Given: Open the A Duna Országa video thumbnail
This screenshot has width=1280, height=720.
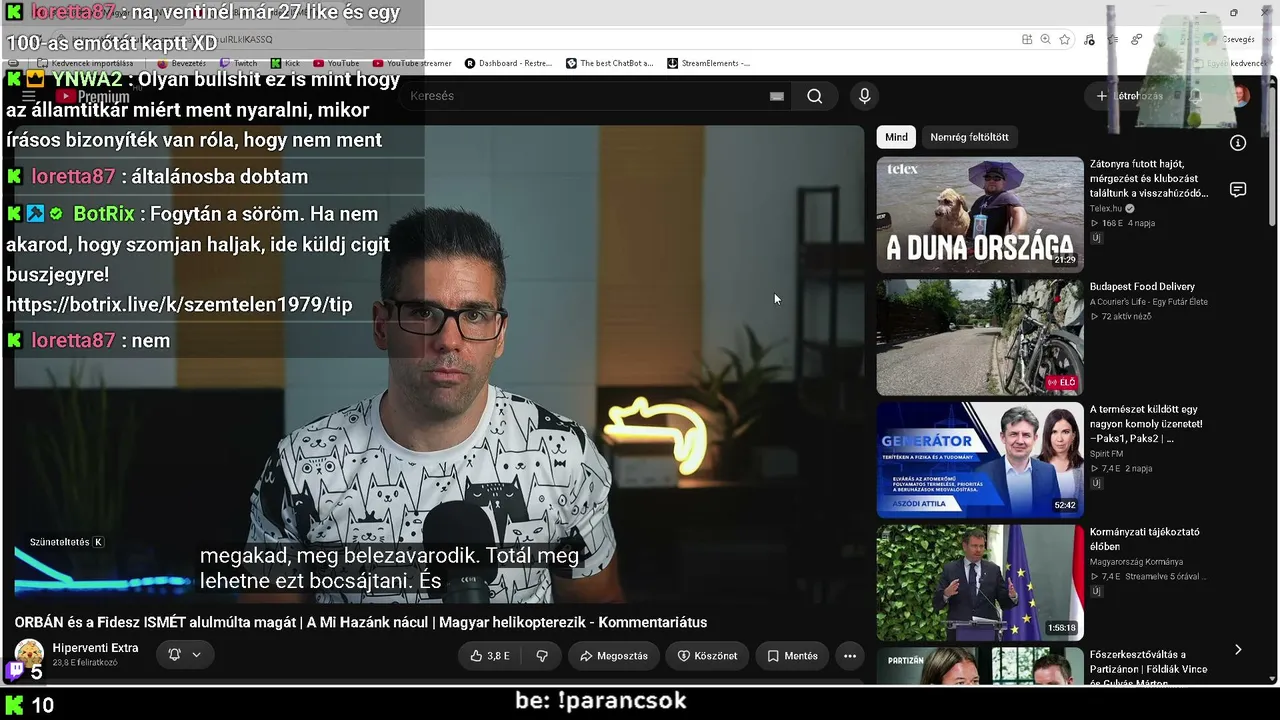Looking at the screenshot, I should pos(980,214).
